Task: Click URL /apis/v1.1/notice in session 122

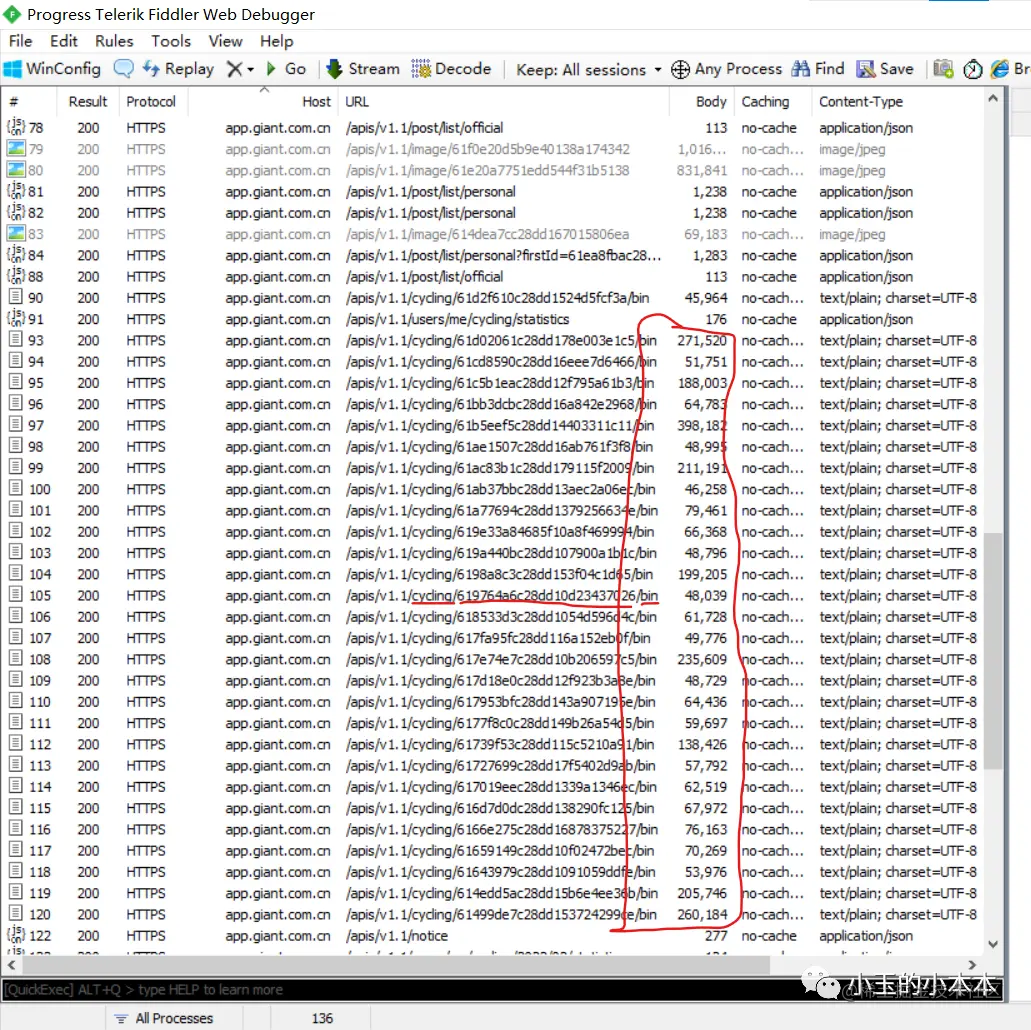Action: (x=396, y=936)
